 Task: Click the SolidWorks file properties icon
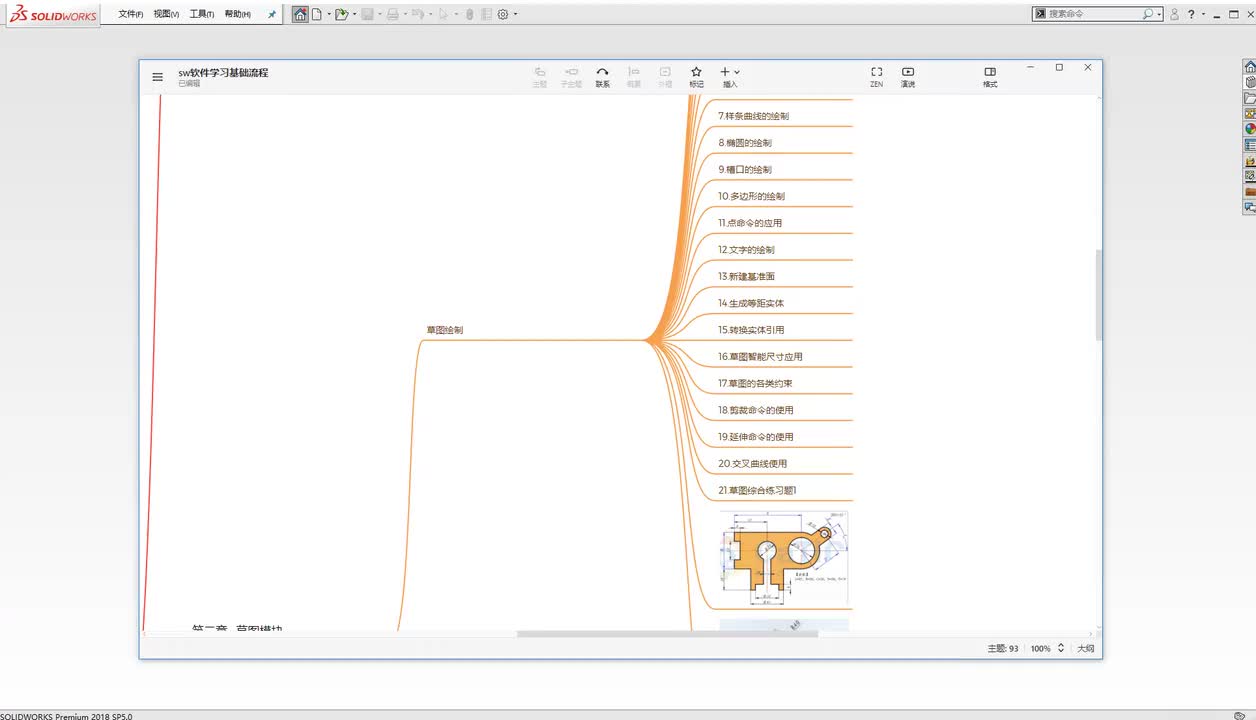486,14
